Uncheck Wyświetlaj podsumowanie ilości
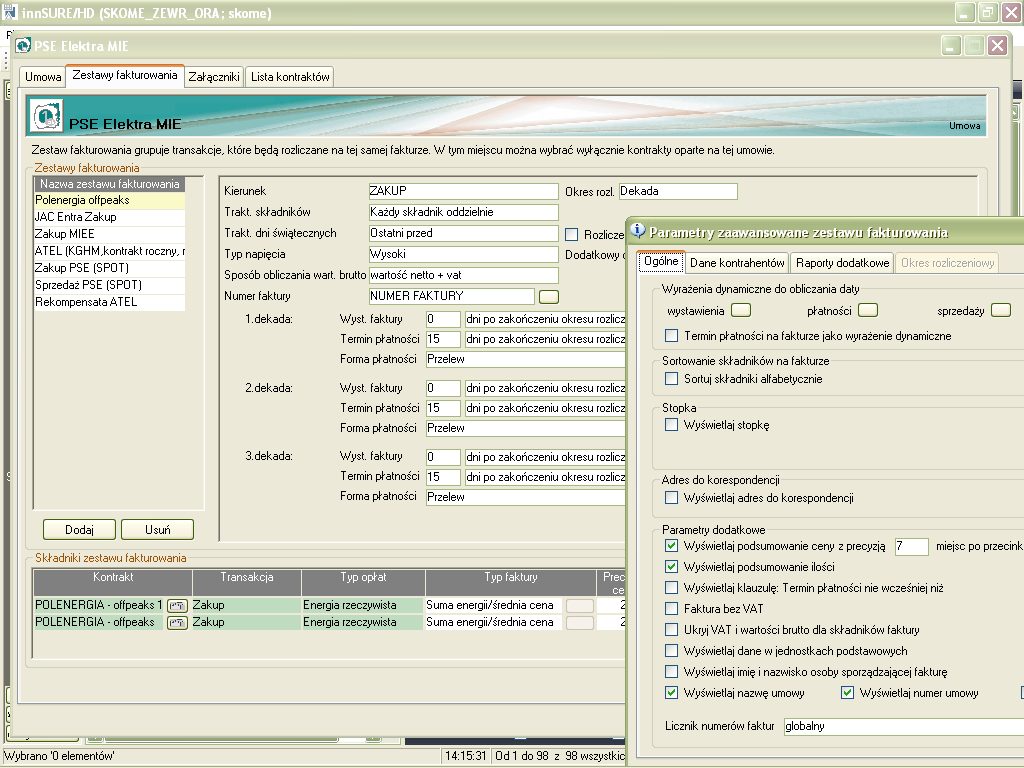Image resolution: width=1024 pixels, height=768 pixels. tap(671, 566)
